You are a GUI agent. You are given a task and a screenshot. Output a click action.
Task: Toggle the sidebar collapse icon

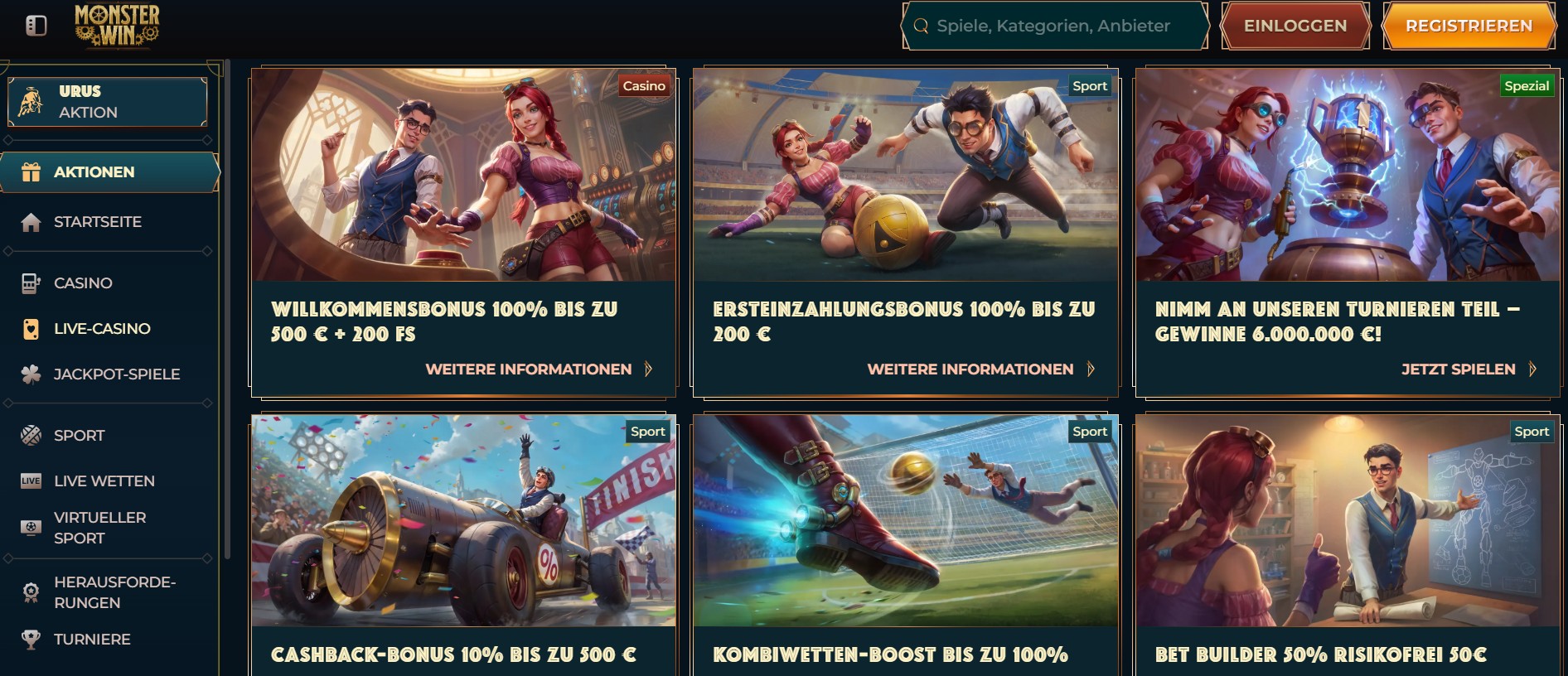tap(36, 26)
